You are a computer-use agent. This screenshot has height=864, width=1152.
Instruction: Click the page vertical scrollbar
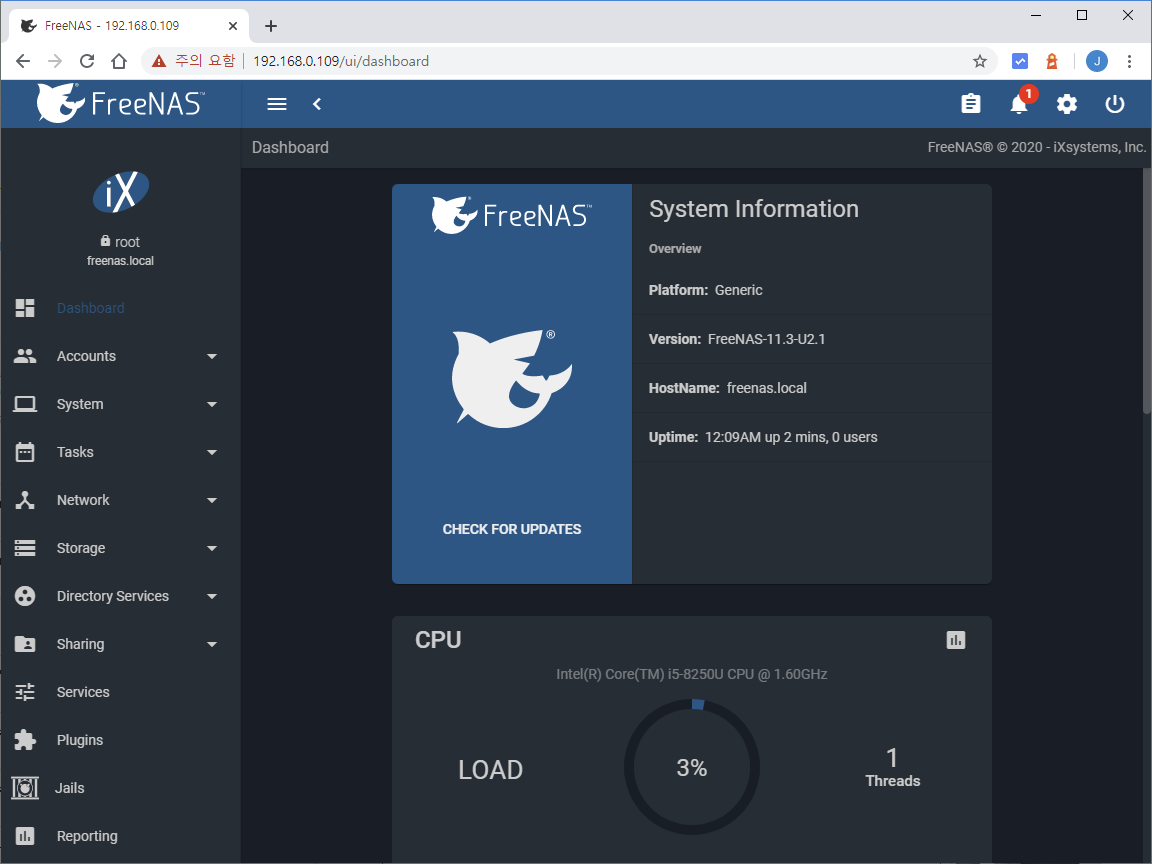[x=1146, y=291]
